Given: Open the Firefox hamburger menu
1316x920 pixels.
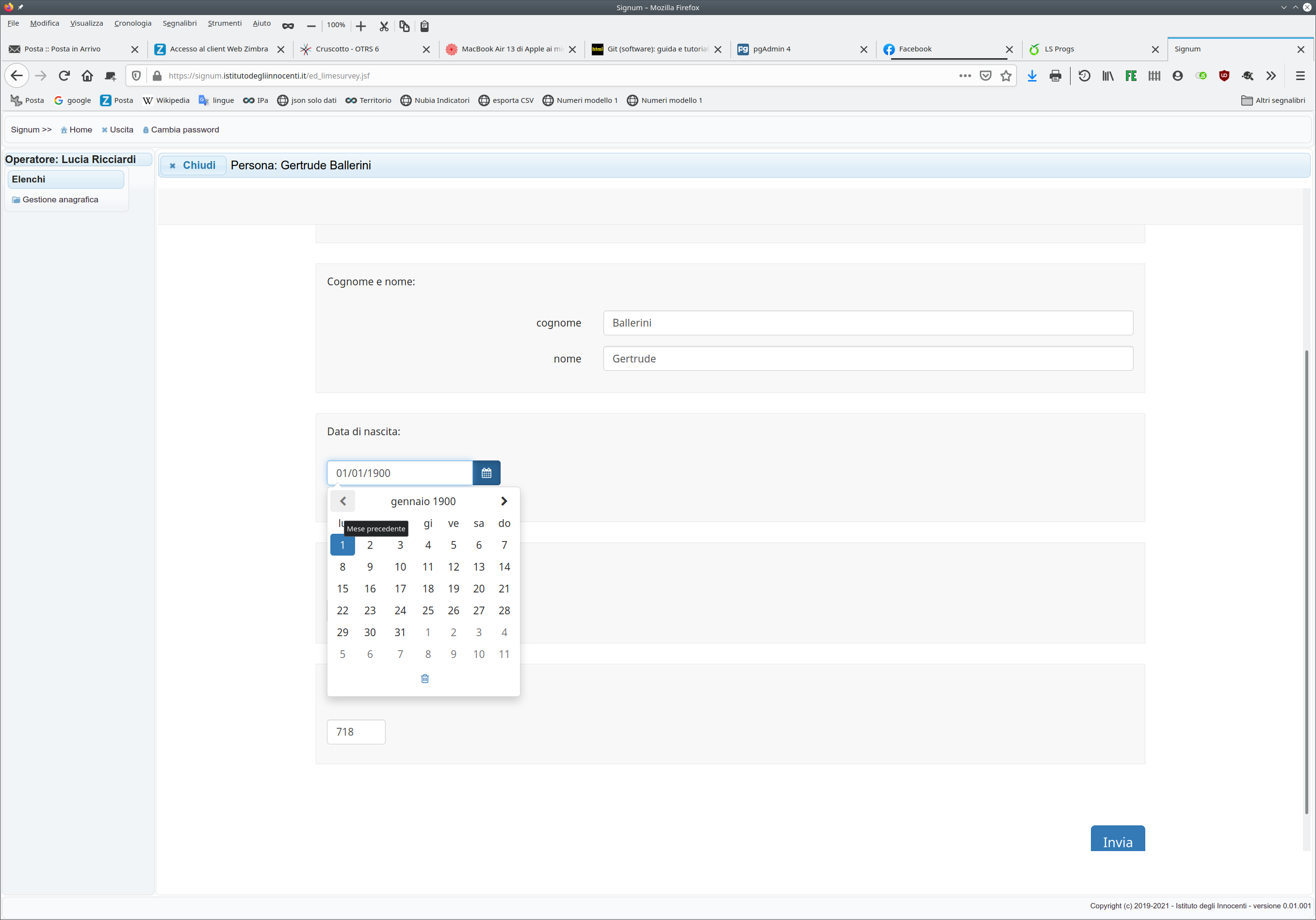Looking at the screenshot, I should coord(1300,76).
